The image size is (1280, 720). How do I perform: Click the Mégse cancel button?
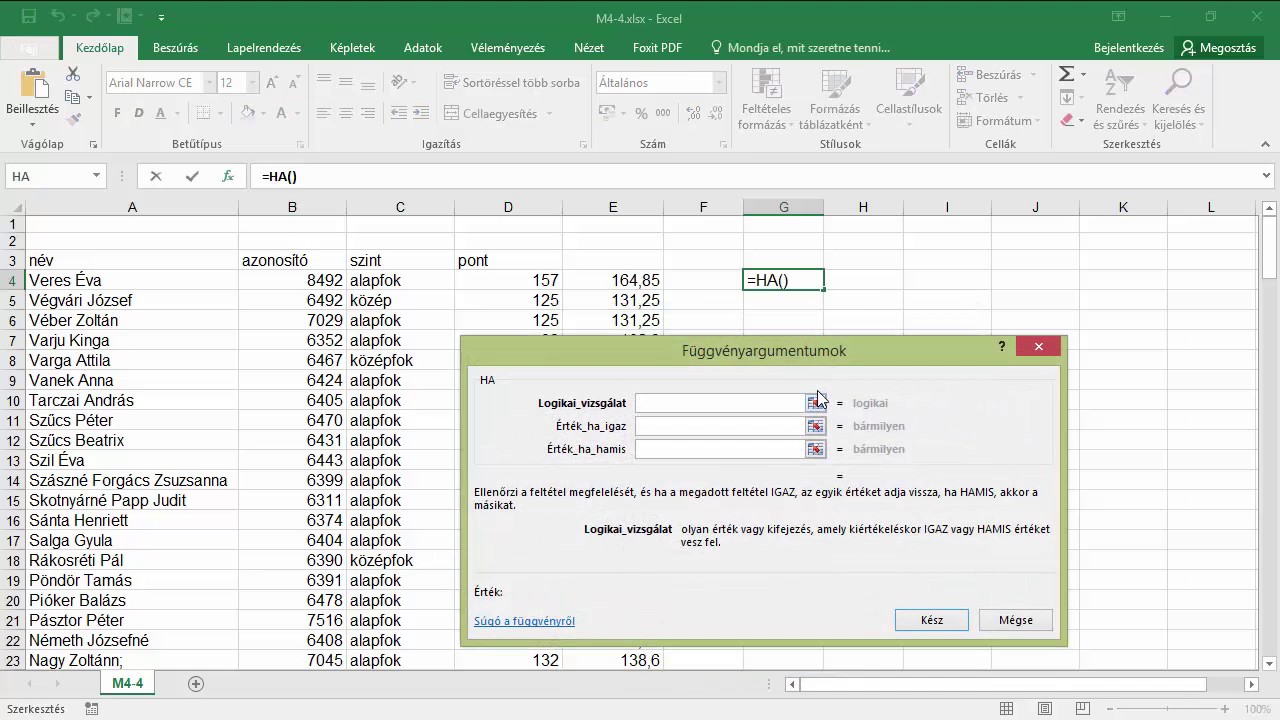[x=1016, y=620]
